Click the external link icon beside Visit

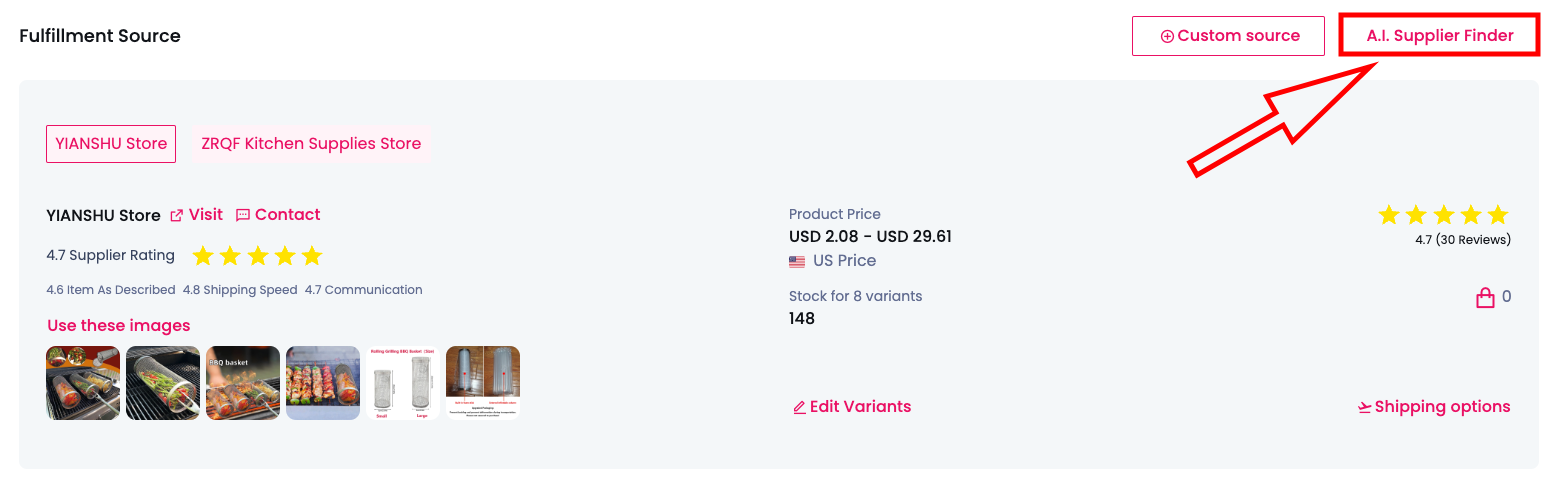coord(177,215)
